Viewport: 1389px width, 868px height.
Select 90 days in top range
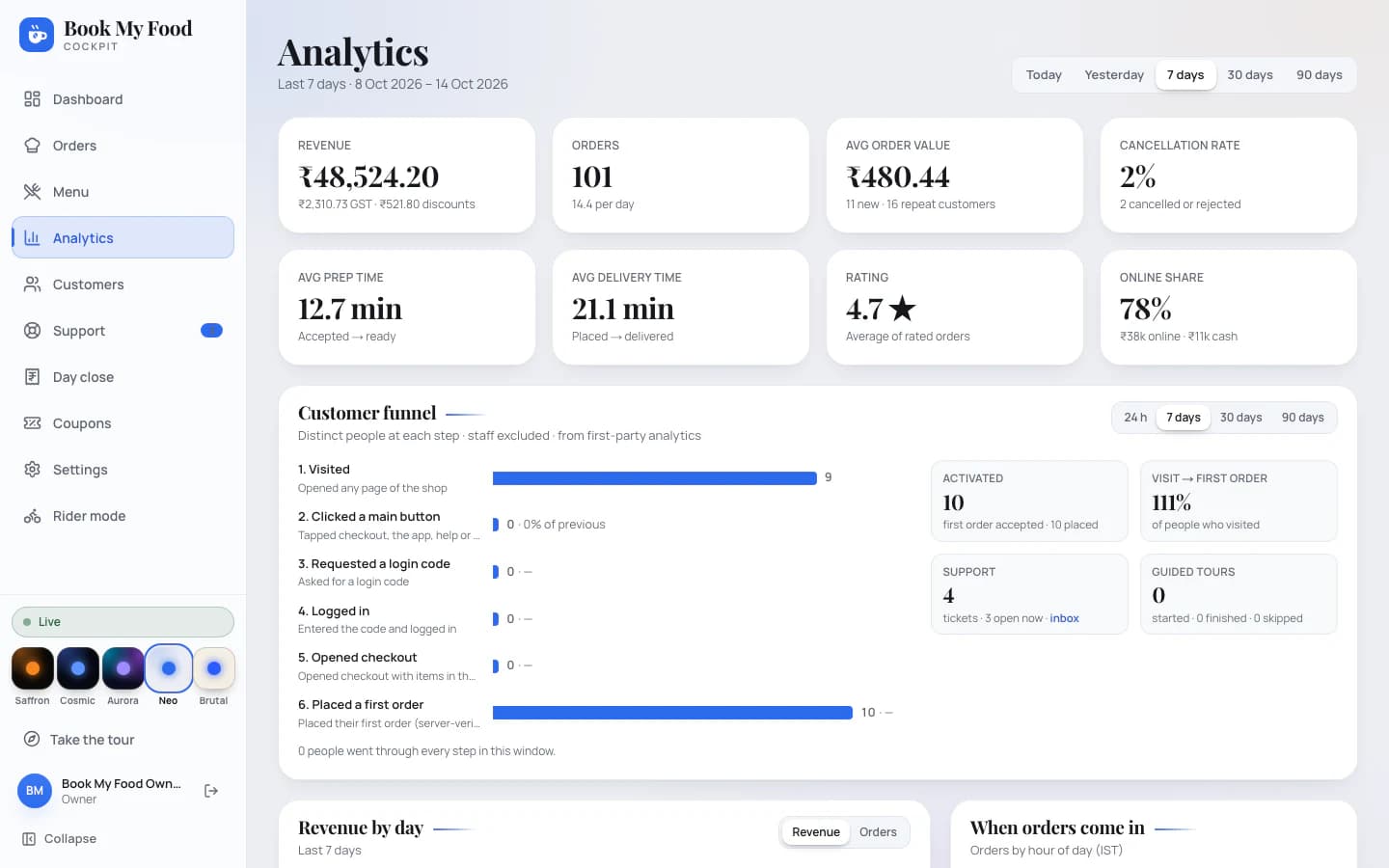[x=1320, y=75]
